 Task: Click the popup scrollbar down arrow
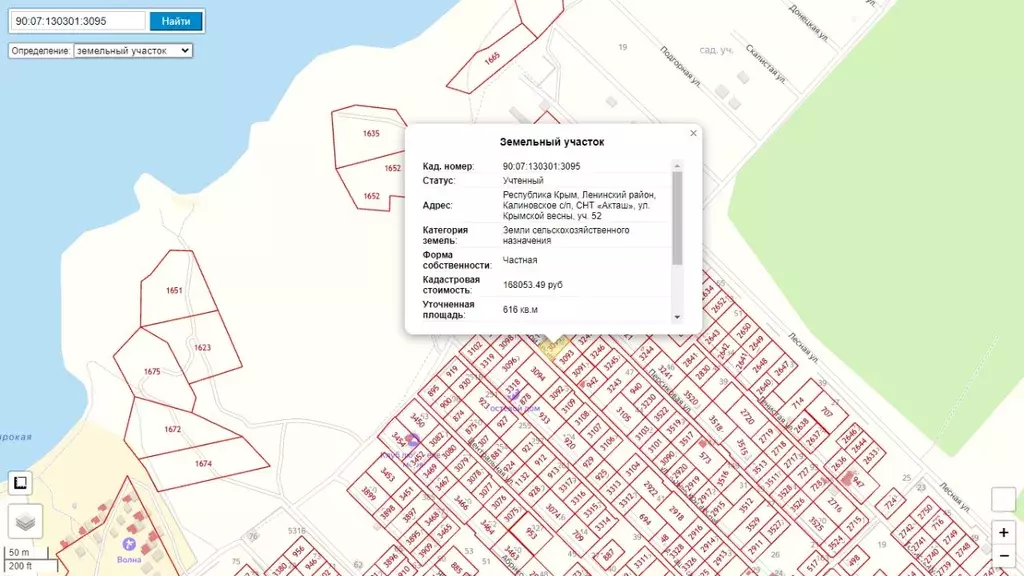click(x=677, y=317)
